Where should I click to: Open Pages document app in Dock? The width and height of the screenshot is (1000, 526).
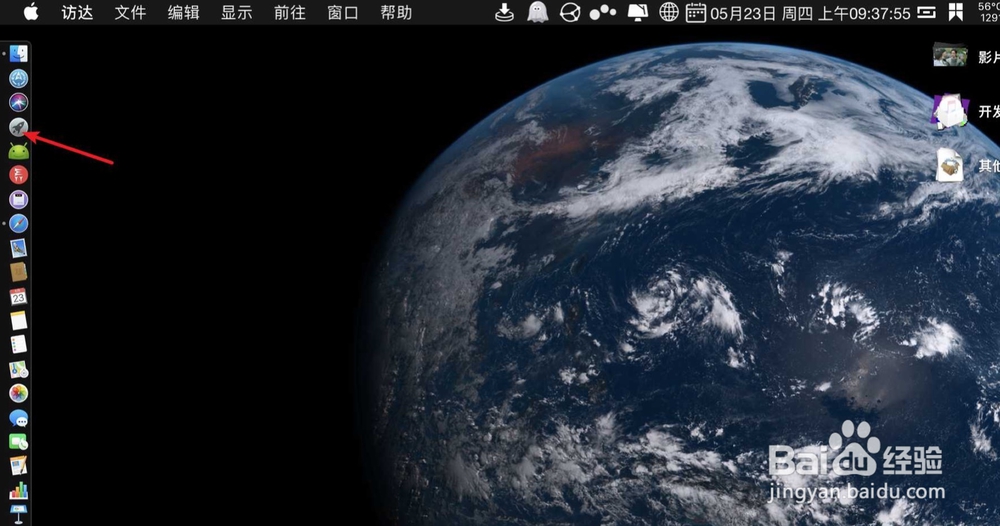point(18,466)
